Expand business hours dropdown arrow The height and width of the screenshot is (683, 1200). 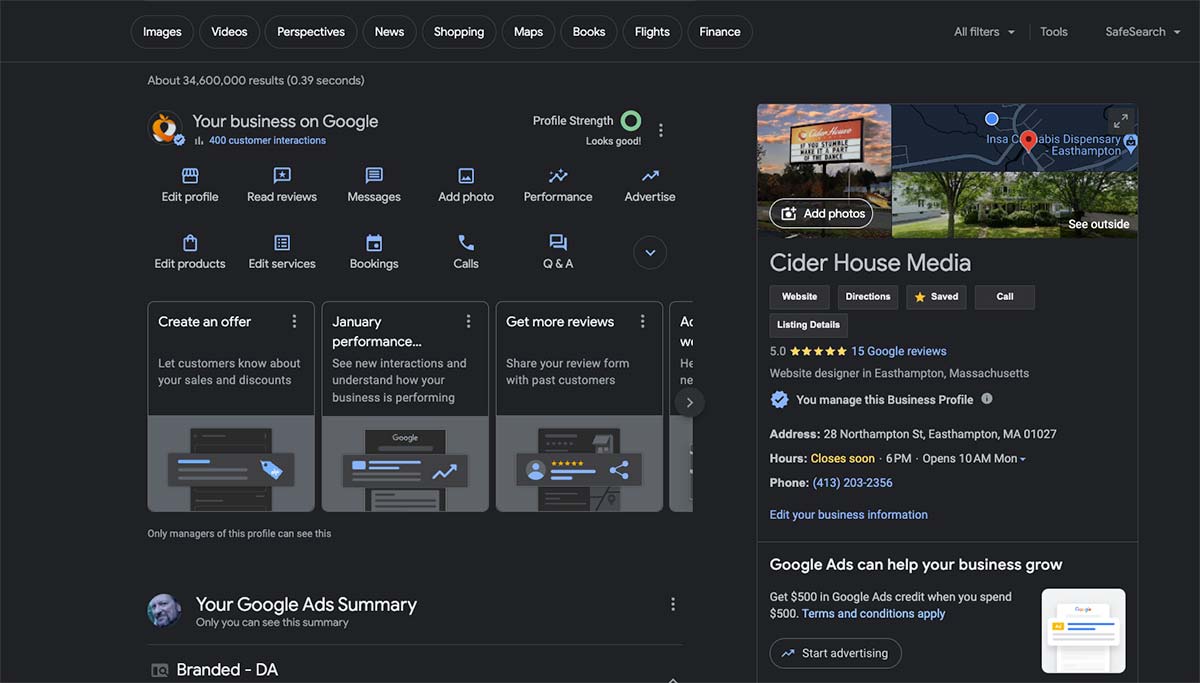pyautogui.click(x=1023, y=459)
